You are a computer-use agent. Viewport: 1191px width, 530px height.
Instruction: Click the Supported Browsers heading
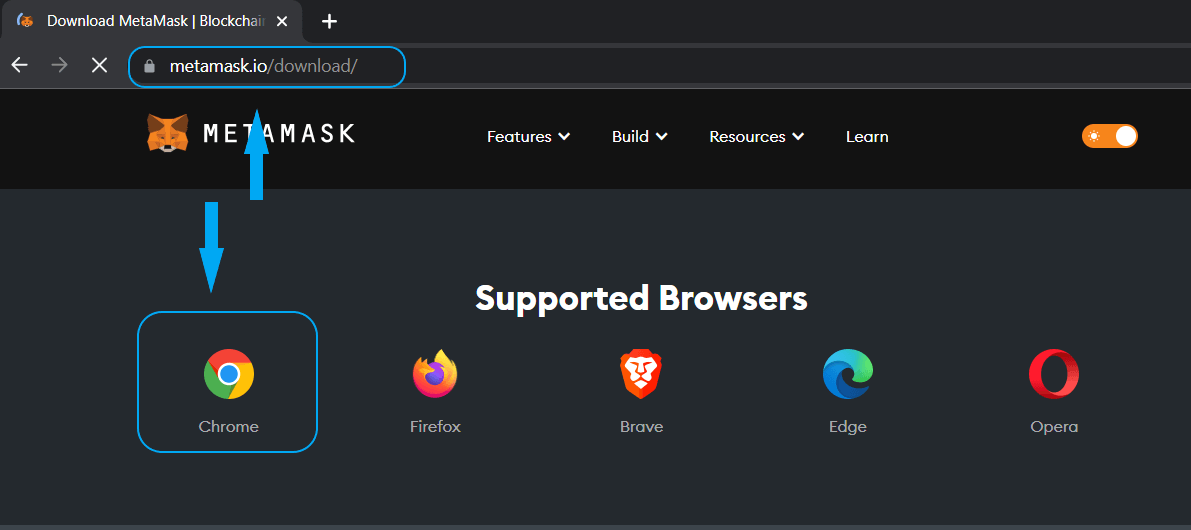641,298
